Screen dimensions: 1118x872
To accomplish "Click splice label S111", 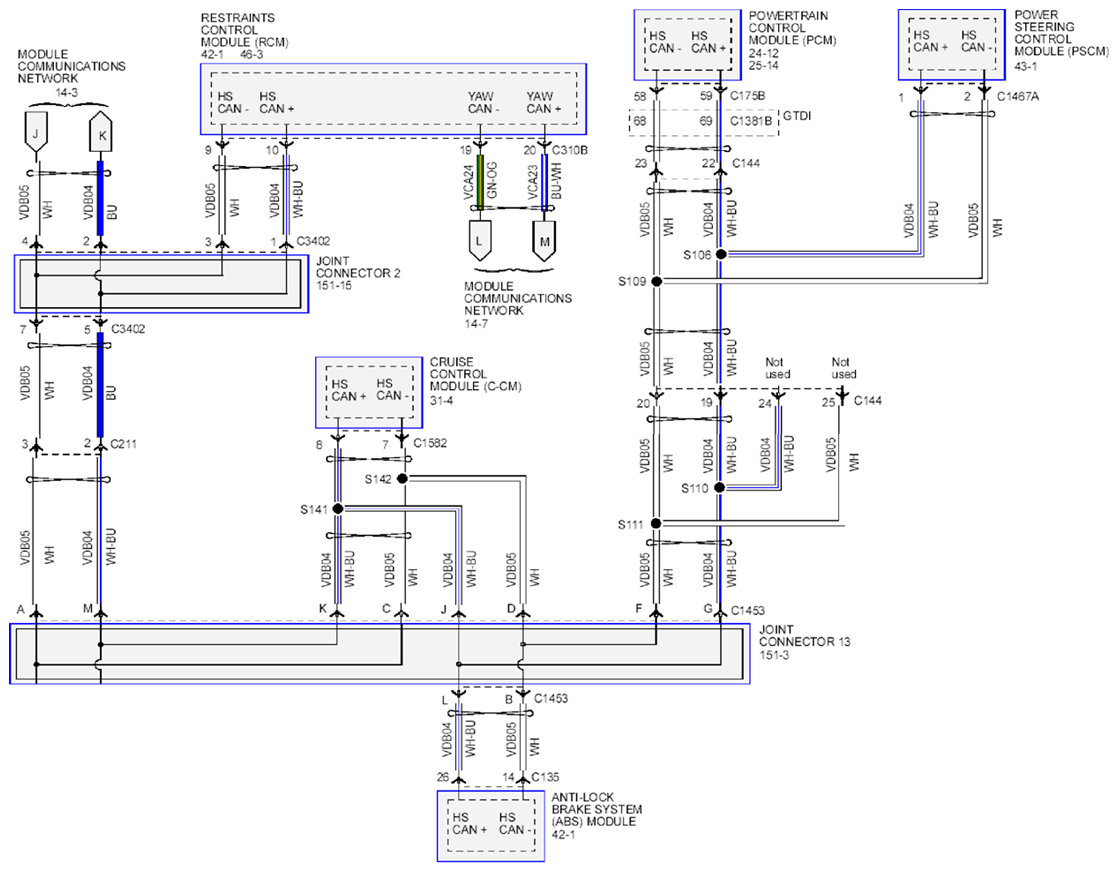I will pyautogui.click(x=630, y=525).
